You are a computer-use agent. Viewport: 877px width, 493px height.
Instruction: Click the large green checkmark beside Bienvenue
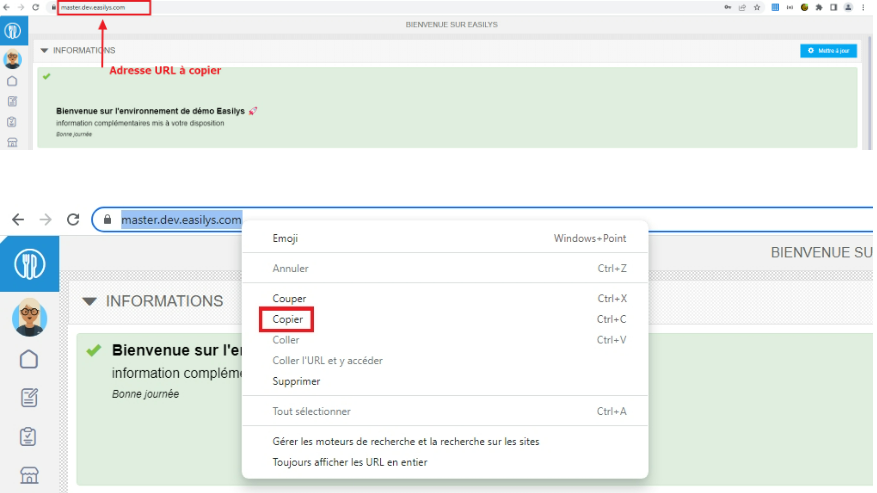click(x=94, y=350)
